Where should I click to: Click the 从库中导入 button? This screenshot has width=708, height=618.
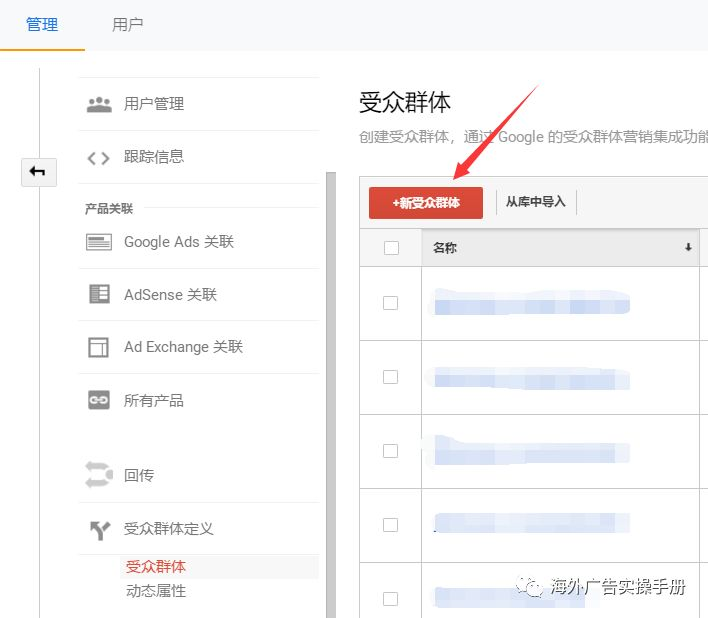coord(535,202)
